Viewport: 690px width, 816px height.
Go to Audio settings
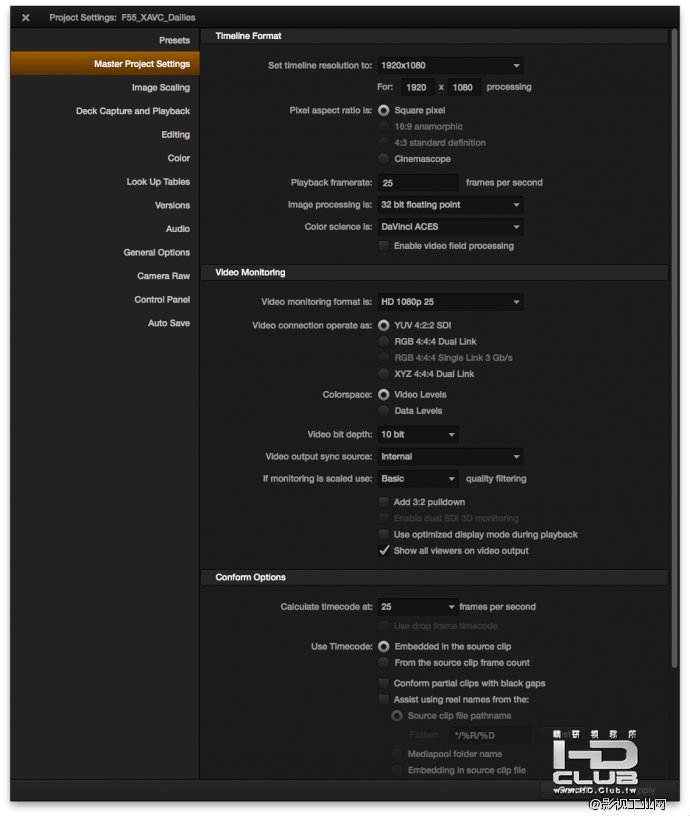177,229
